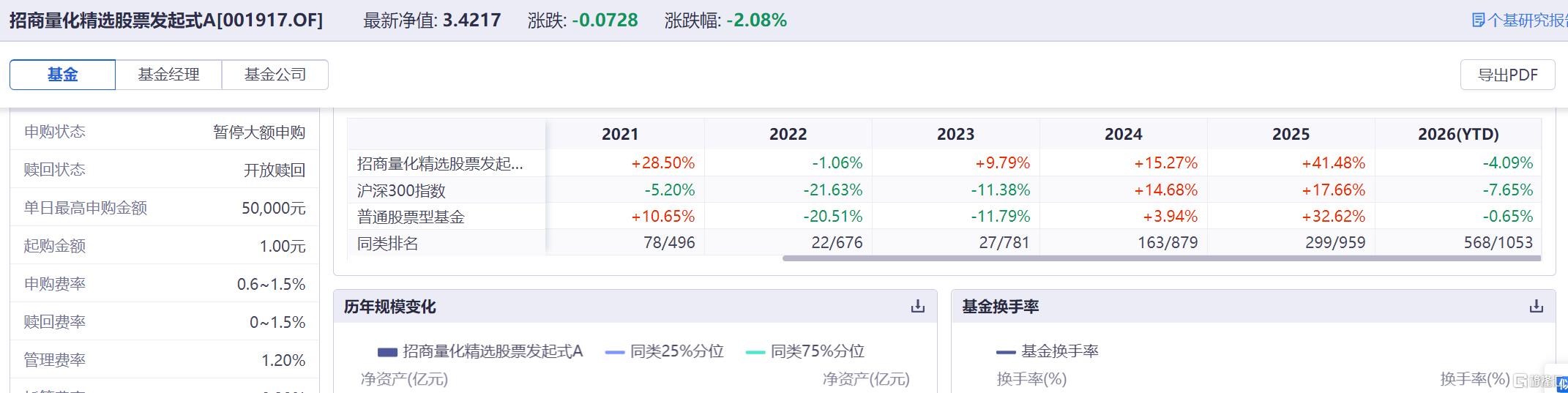
Task: Click the 暂停大额申购 status value
Action: tap(259, 132)
